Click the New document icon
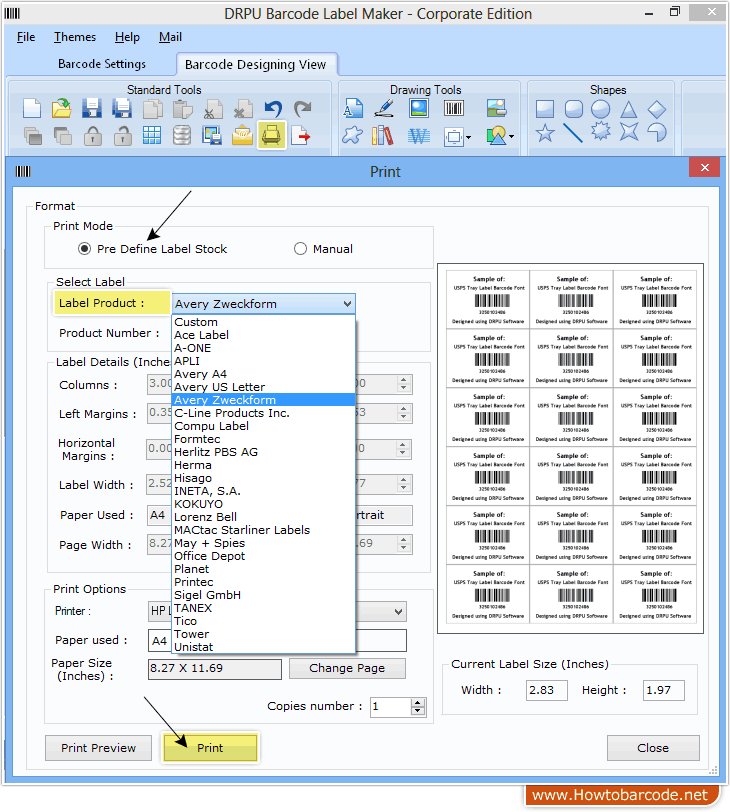Viewport: 730px width, 812px height. [x=32, y=109]
